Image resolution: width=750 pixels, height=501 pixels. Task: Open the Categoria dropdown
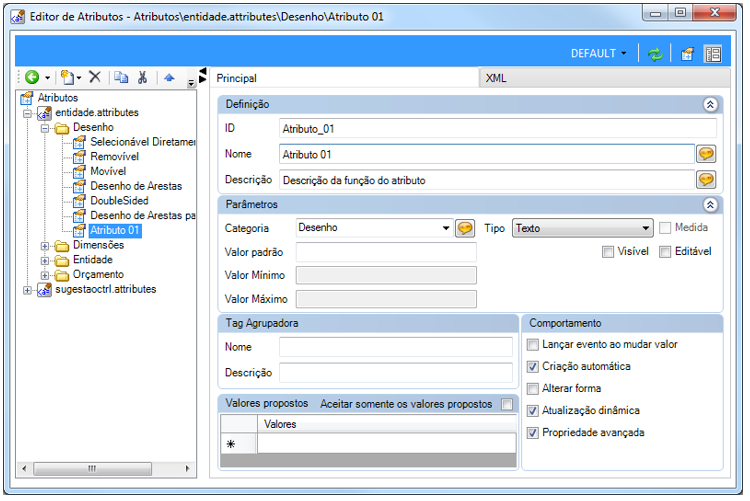pyautogui.click(x=445, y=228)
